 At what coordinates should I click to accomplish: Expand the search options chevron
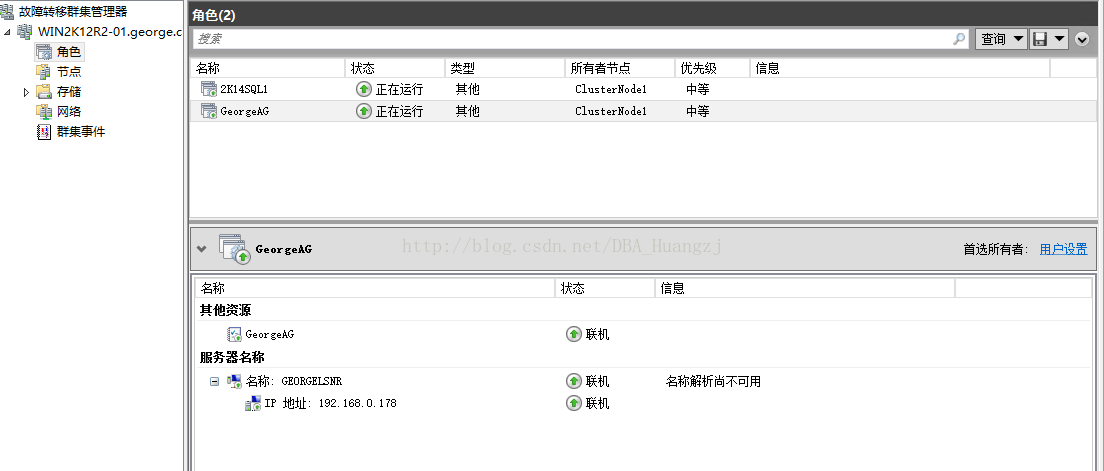tap(1082, 40)
